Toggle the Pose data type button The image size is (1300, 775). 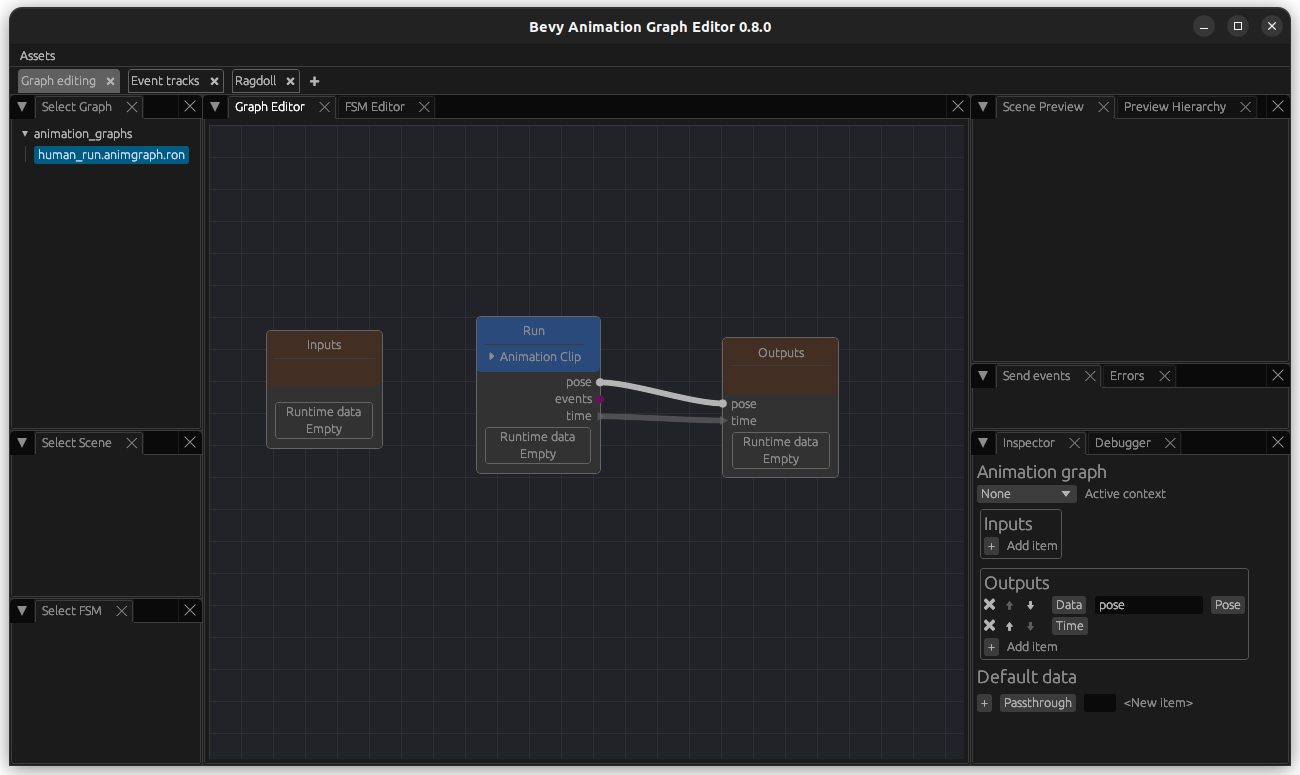[x=1227, y=604]
